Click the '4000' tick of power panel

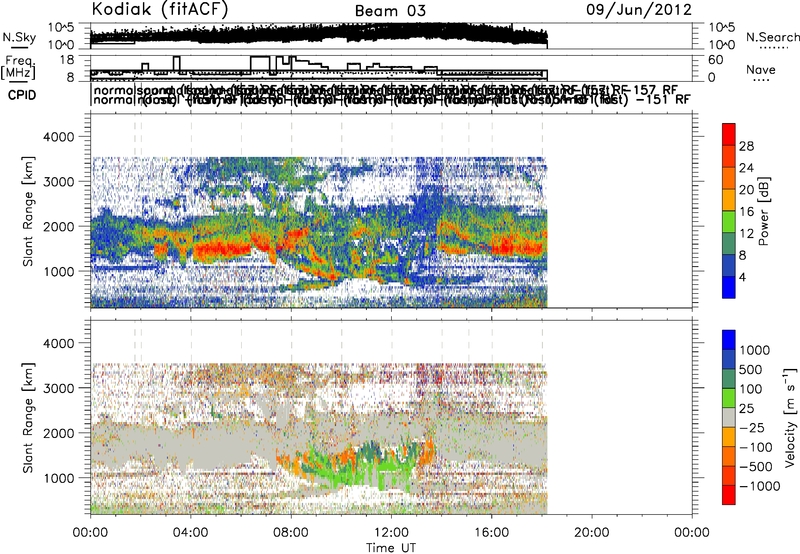[x=58, y=137]
